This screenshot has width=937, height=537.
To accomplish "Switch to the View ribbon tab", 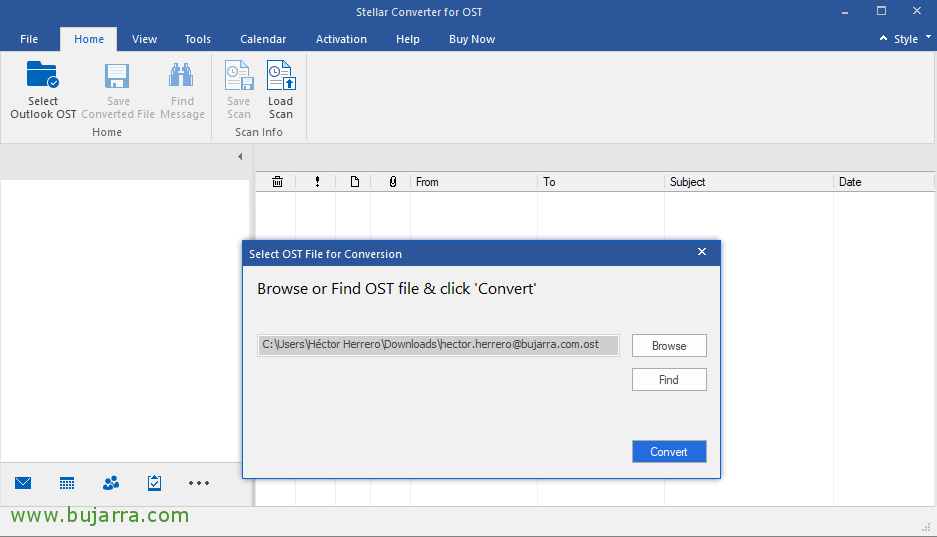I will (145, 39).
